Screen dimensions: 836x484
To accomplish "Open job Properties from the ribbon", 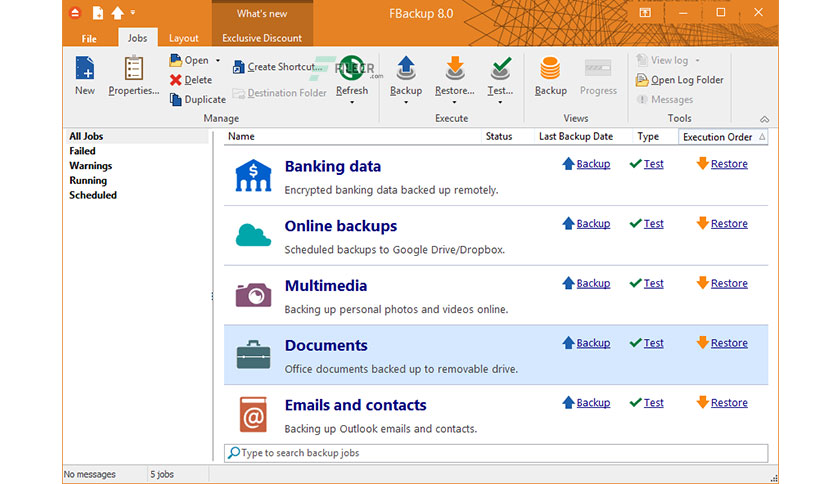I will pos(133,70).
